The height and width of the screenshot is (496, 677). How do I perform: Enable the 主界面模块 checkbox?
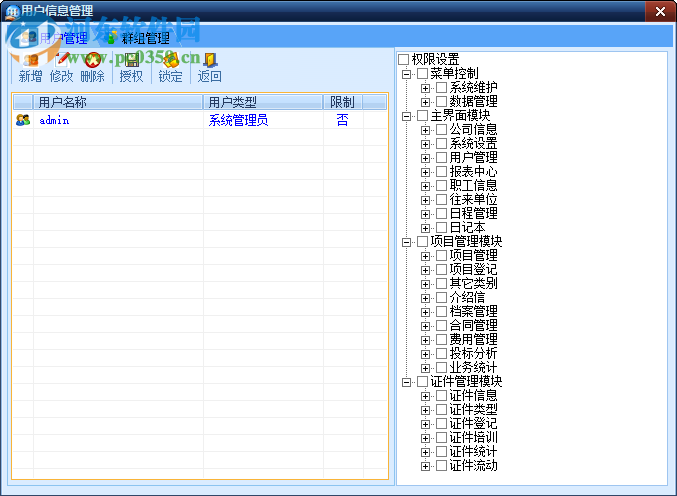pos(422,115)
